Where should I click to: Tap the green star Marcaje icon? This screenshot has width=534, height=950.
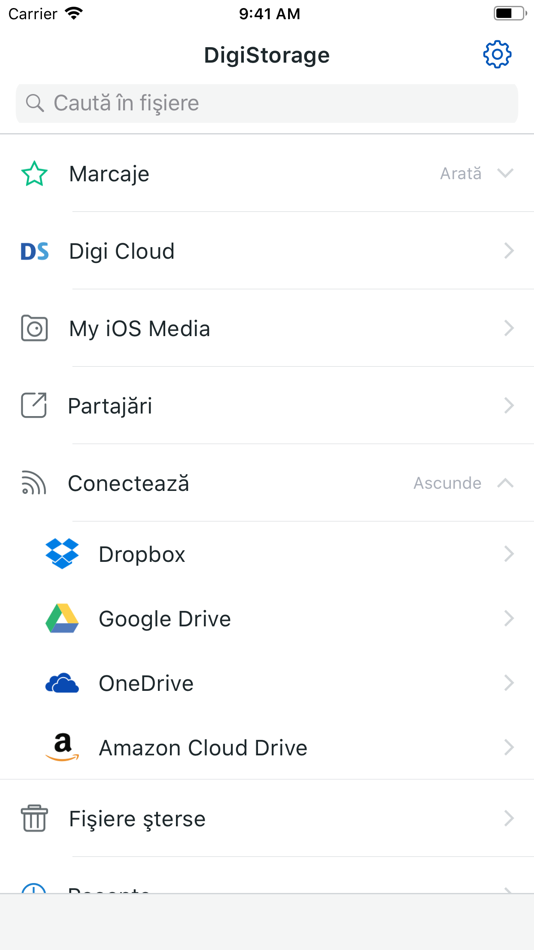click(x=34, y=174)
